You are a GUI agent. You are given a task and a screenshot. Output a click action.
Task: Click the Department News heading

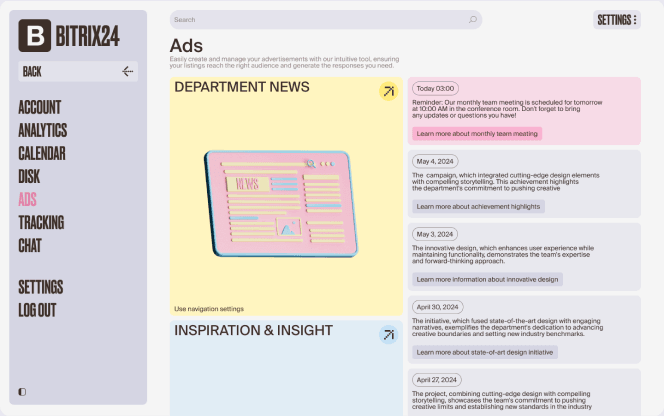pyautogui.click(x=242, y=87)
